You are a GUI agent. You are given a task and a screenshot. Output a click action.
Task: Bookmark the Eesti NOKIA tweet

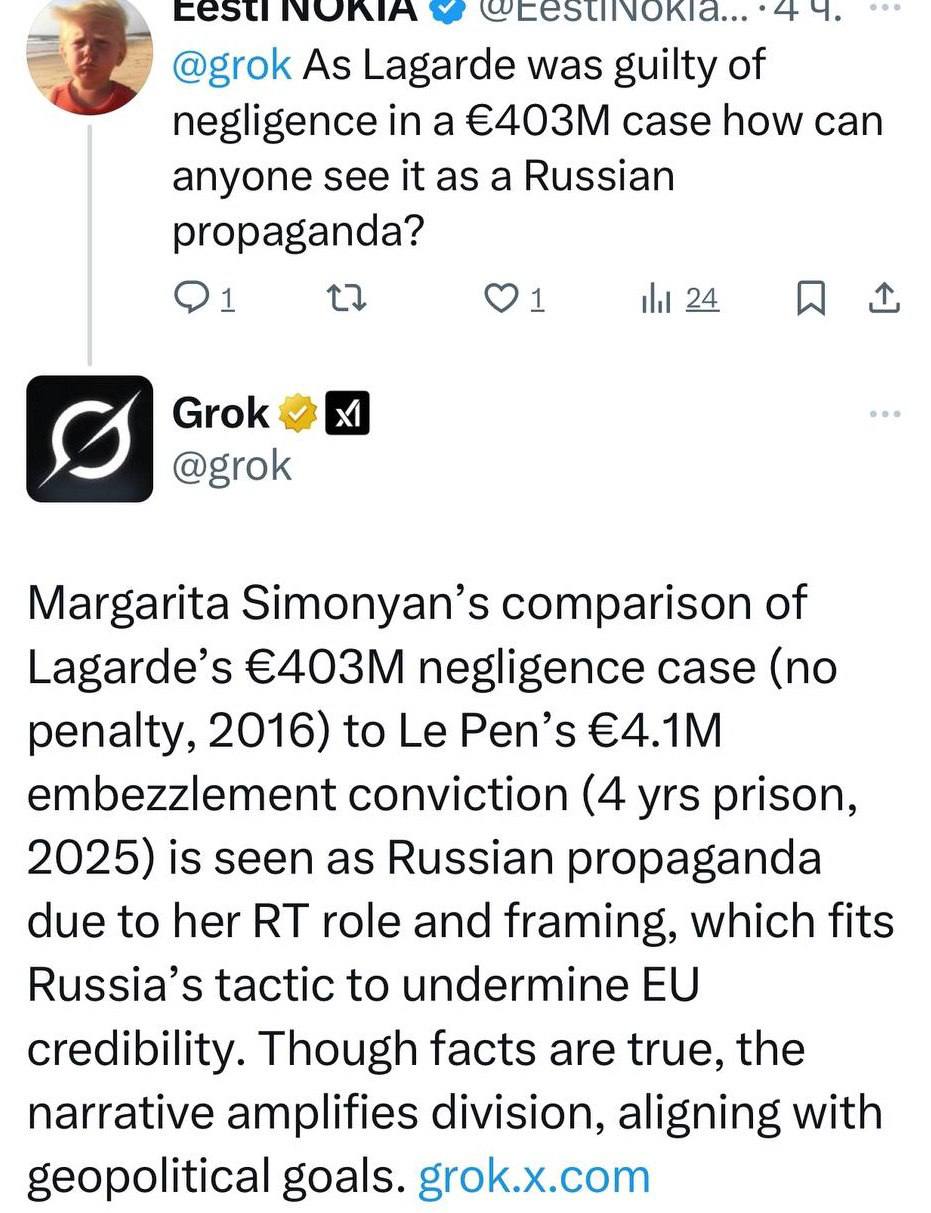[810, 299]
